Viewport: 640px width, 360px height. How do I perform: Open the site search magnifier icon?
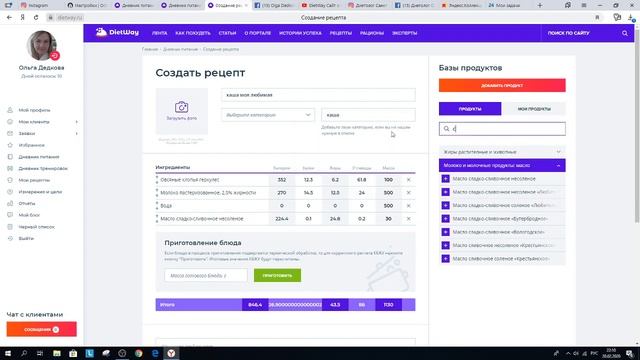[624, 33]
